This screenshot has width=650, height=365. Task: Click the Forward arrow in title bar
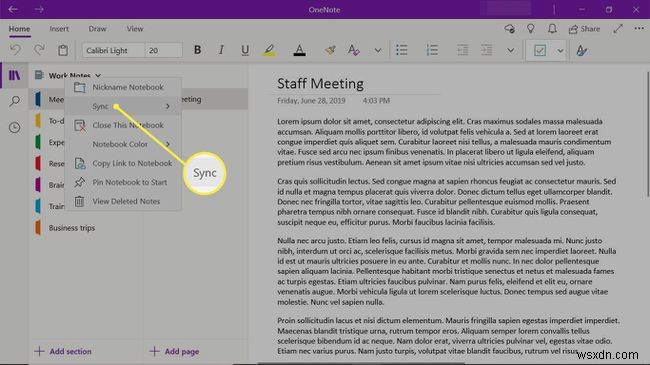pyautogui.click(x=39, y=9)
